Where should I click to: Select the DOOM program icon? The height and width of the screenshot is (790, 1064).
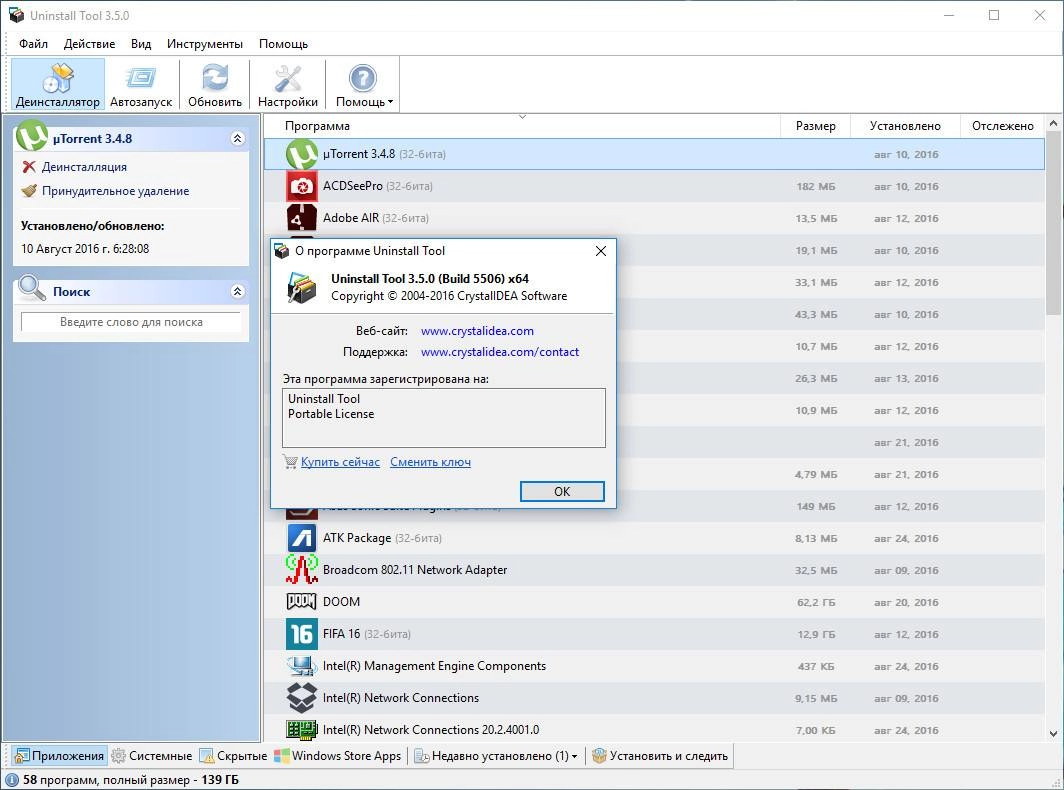click(x=301, y=601)
